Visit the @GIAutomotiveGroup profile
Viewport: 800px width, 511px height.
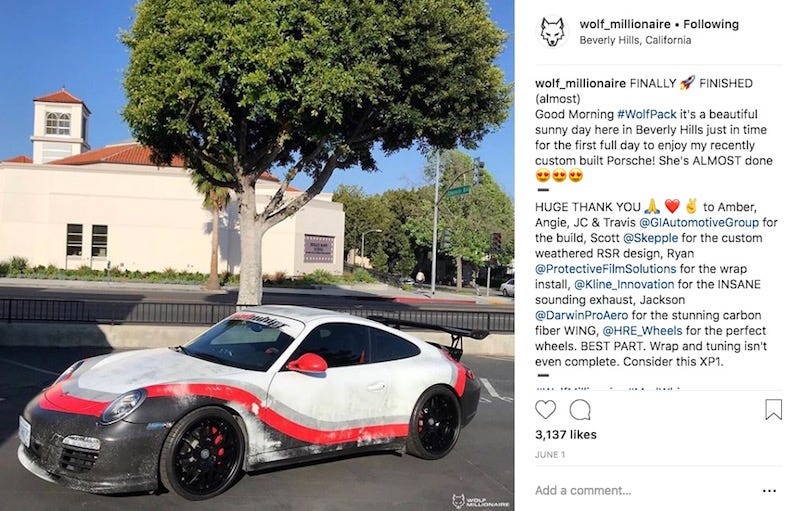[699, 222]
